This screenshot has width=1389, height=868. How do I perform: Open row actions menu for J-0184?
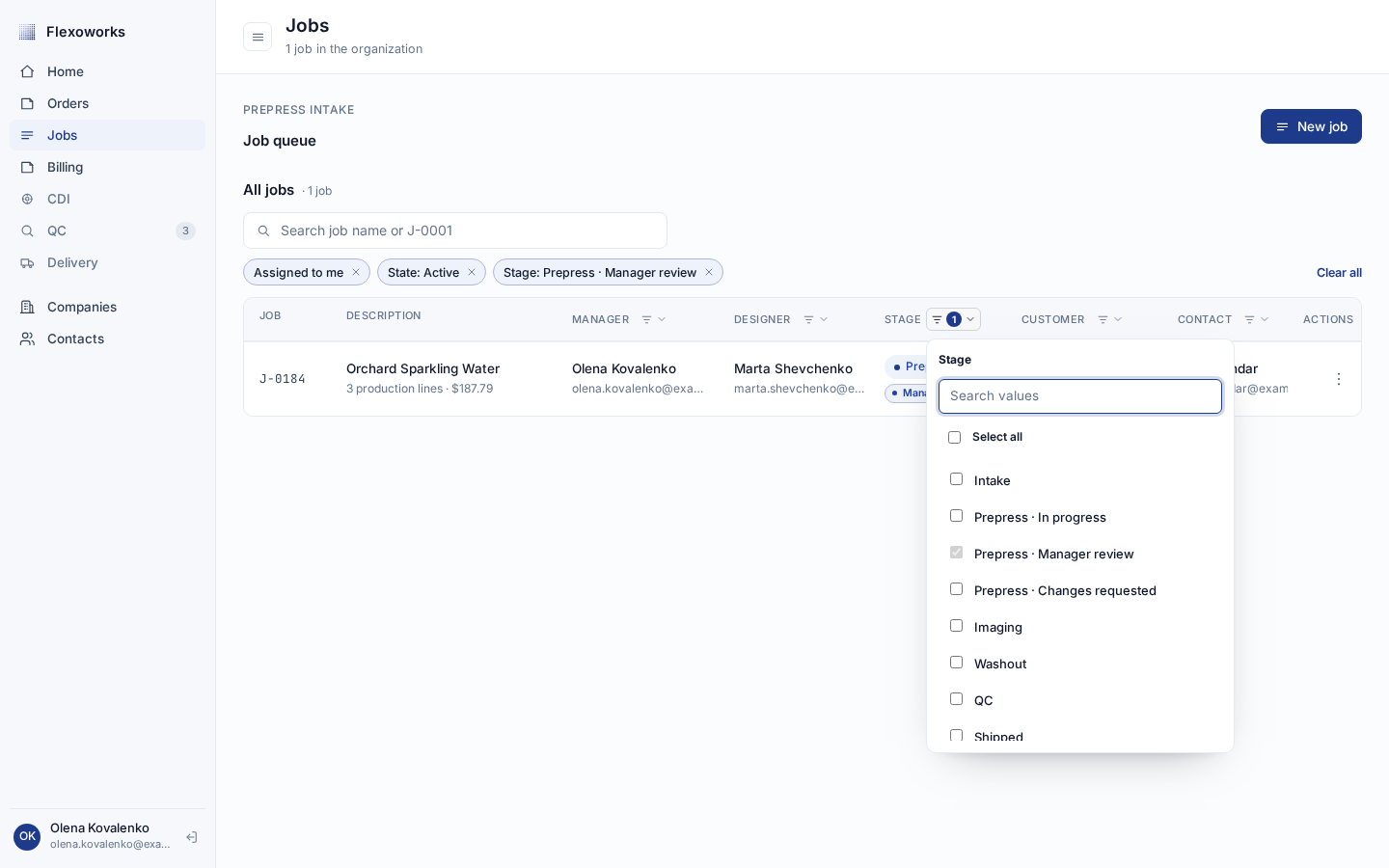pyautogui.click(x=1338, y=379)
